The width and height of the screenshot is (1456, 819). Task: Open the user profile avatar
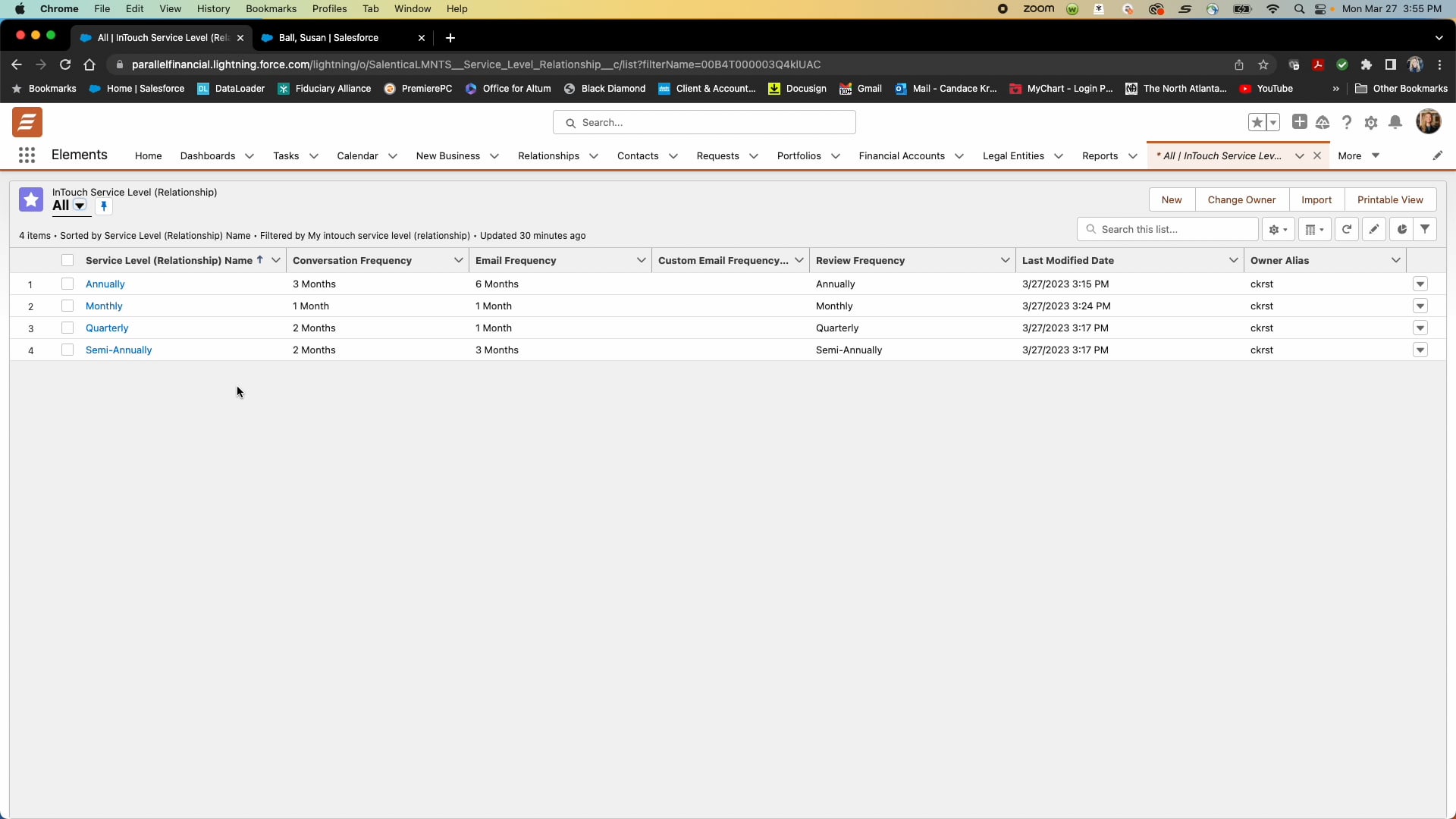point(1428,121)
